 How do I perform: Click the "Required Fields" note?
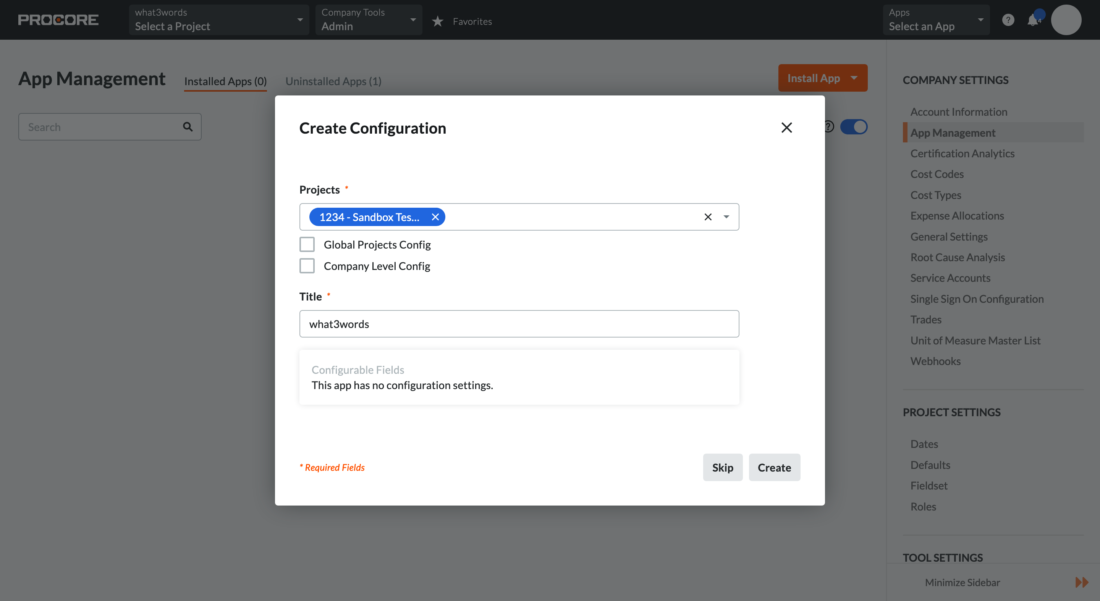[333, 468]
